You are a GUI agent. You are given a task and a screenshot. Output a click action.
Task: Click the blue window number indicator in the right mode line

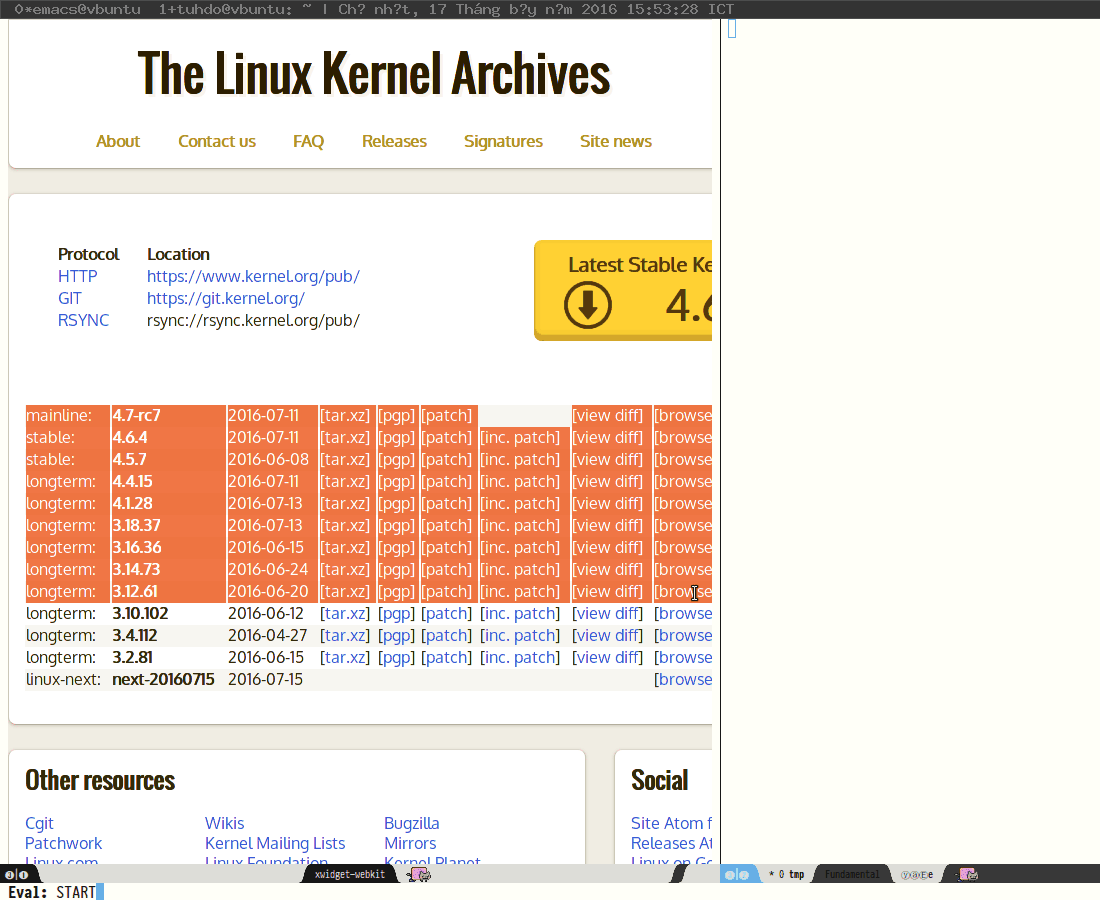click(737, 875)
